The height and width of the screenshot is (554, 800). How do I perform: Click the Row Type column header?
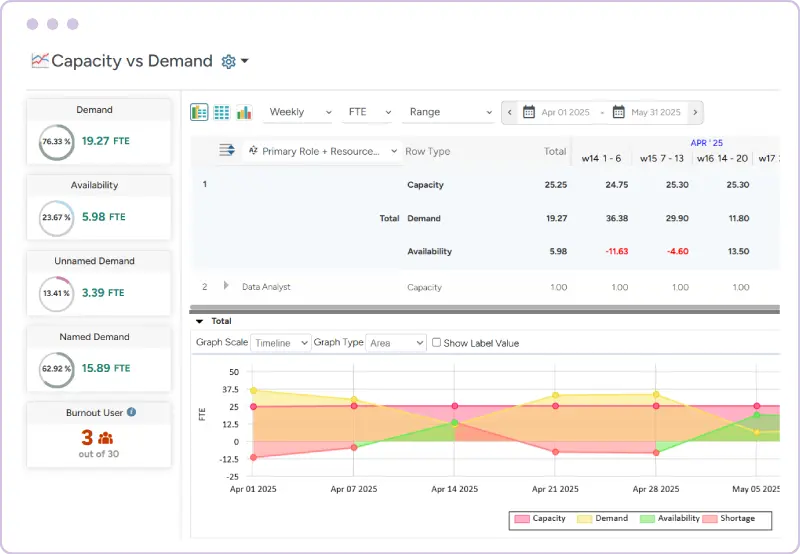428,152
